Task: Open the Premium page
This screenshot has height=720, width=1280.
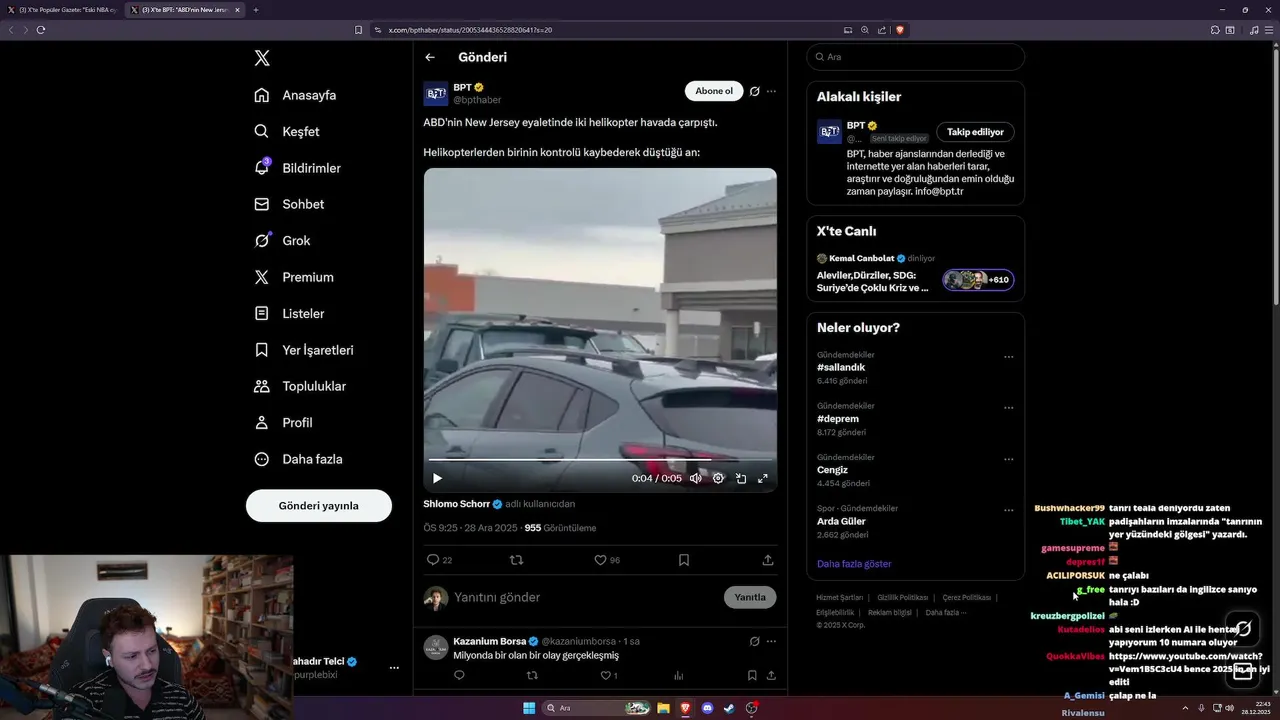Action: pos(294,277)
